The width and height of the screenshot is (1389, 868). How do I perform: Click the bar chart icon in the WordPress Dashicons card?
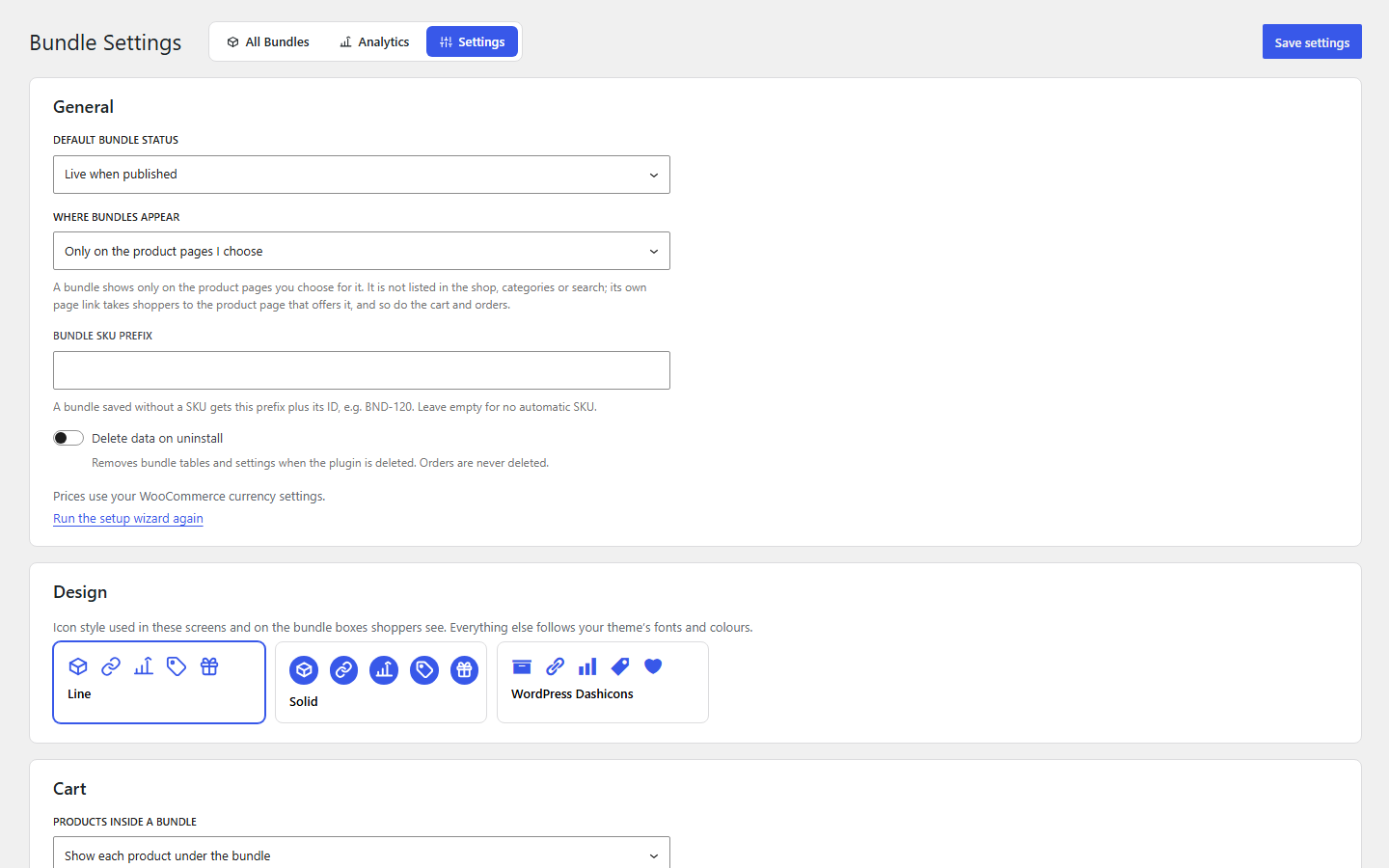click(587, 666)
